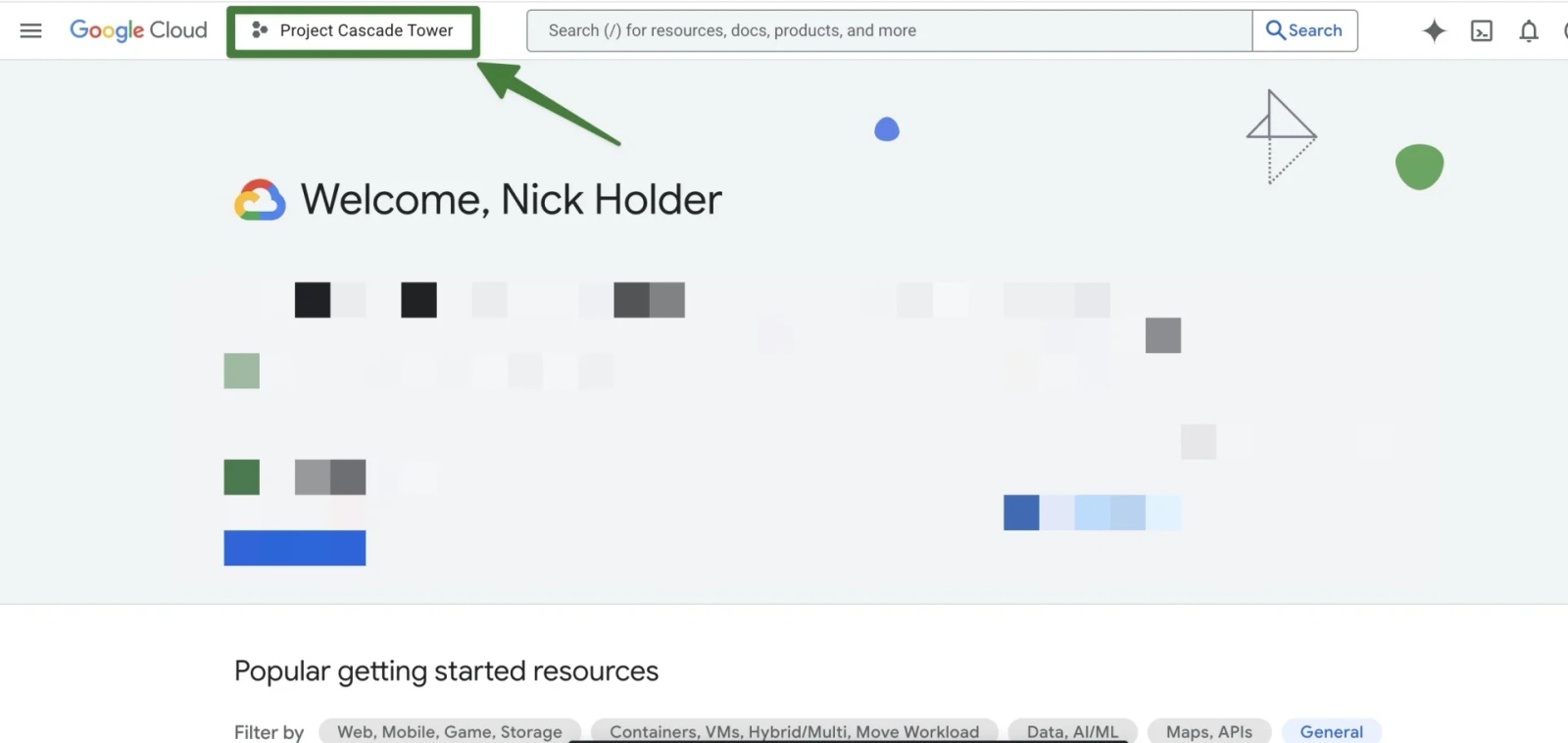Viewport: 1568px width, 743px height.
Task: Open Gemini AI assistant sparkle icon
Action: tap(1434, 31)
